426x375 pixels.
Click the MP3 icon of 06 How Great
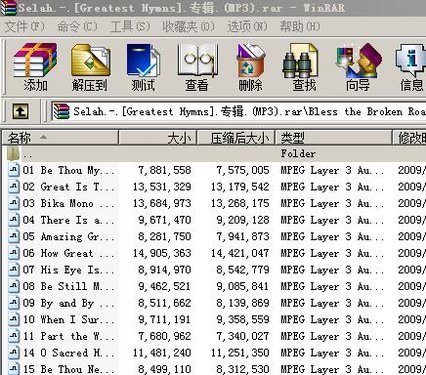coord(14,253)
